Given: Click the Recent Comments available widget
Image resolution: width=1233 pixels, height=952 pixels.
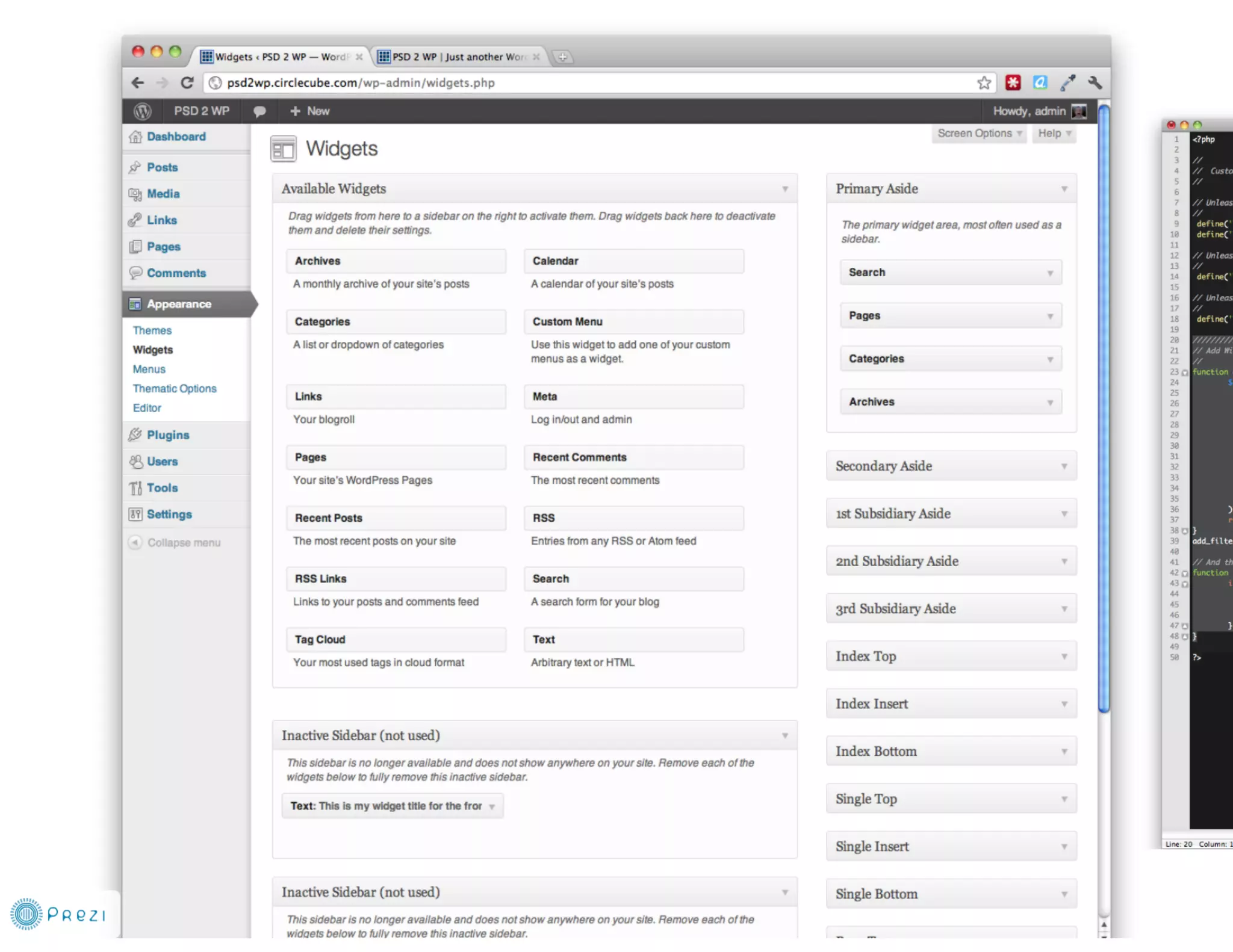Looking at the screenshot, I should (633, 457).
